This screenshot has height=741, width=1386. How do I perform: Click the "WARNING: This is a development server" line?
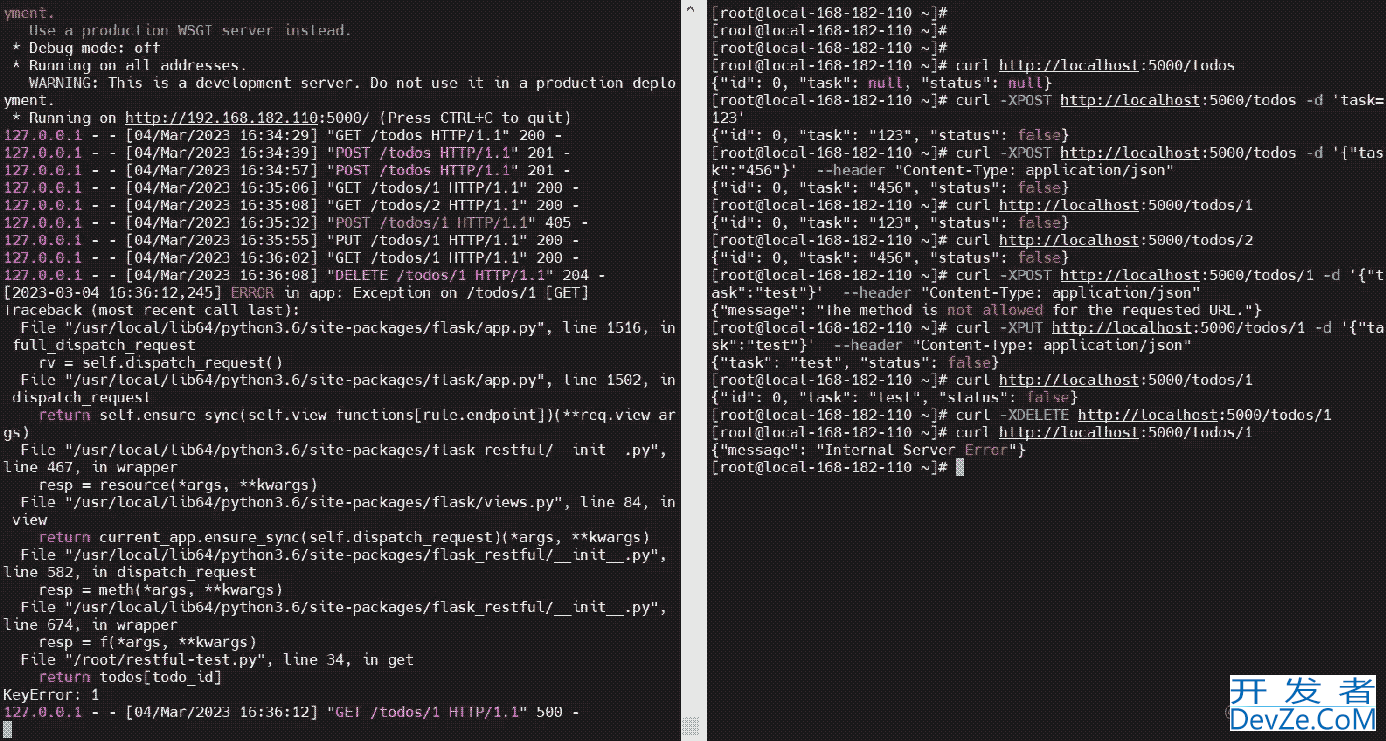tap(340, 91)
